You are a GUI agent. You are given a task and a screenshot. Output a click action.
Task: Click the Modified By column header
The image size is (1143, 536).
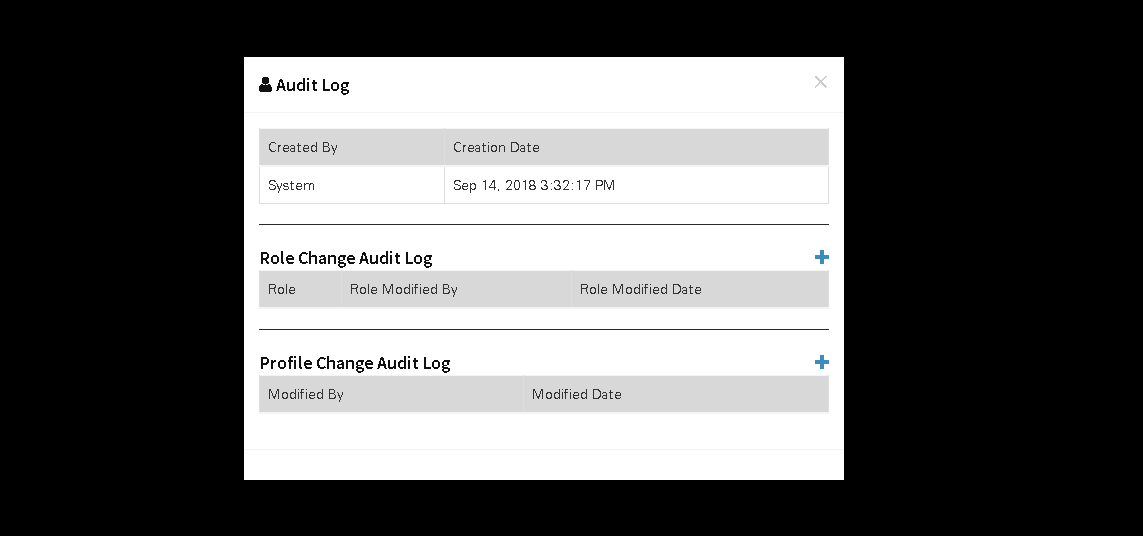click(391, 395)
